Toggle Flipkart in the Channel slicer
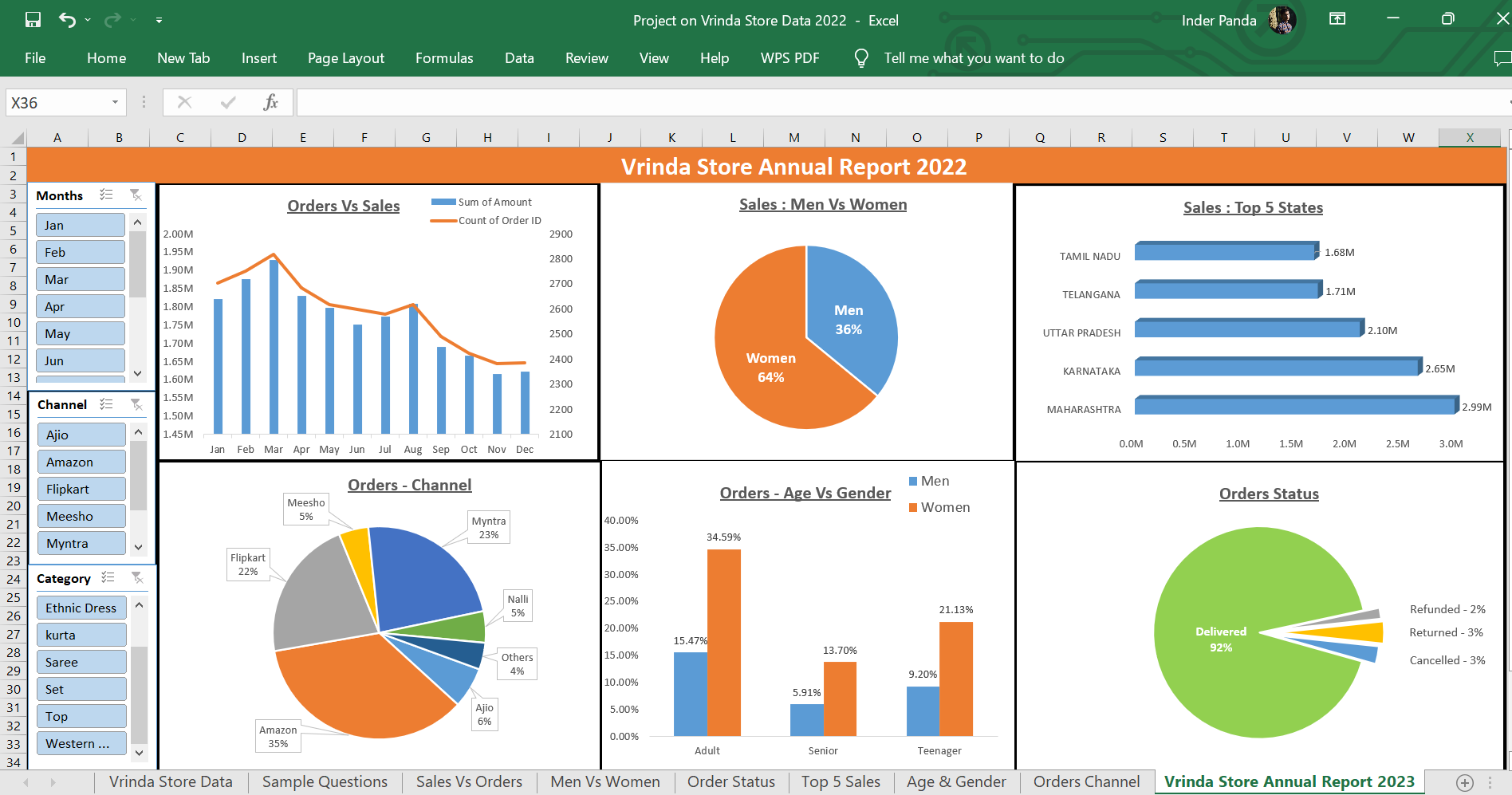 click(81, 488)
